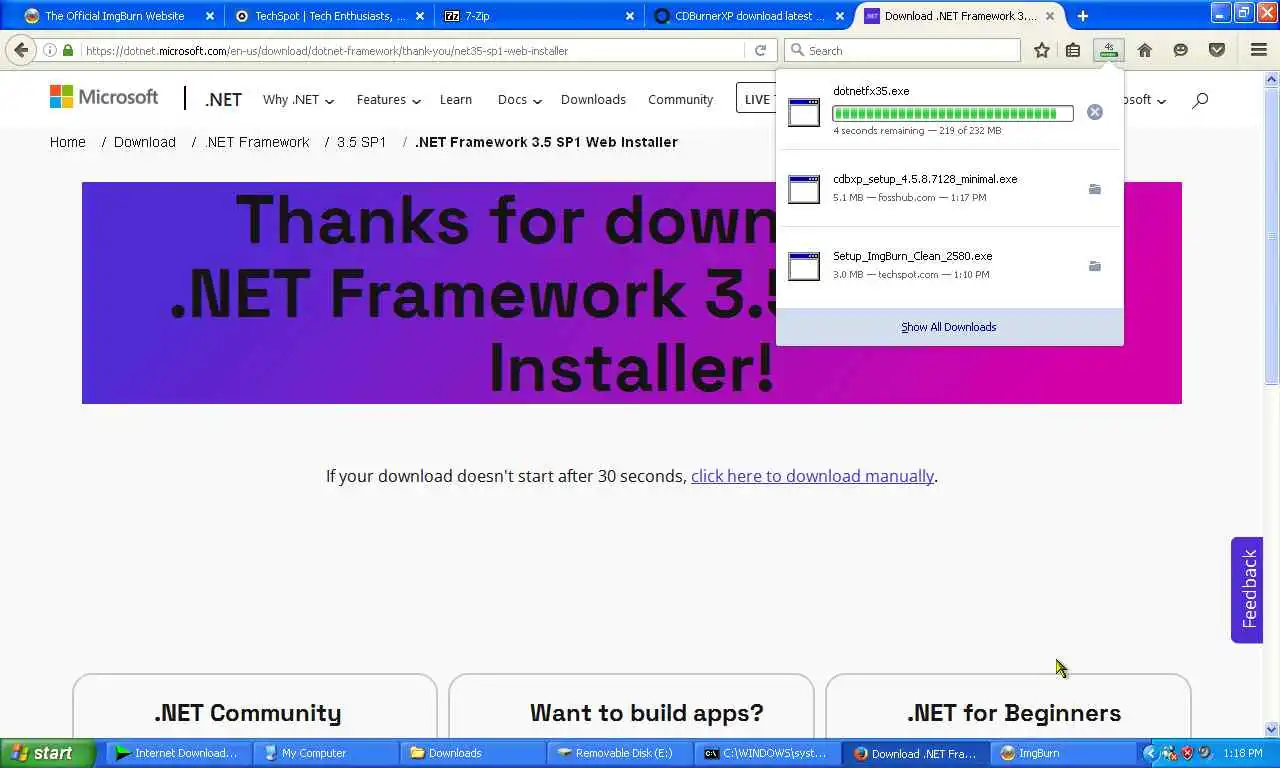Expand the All Microsoft dropdown
Screen dimensions: 1280x768
(1145, 99)
